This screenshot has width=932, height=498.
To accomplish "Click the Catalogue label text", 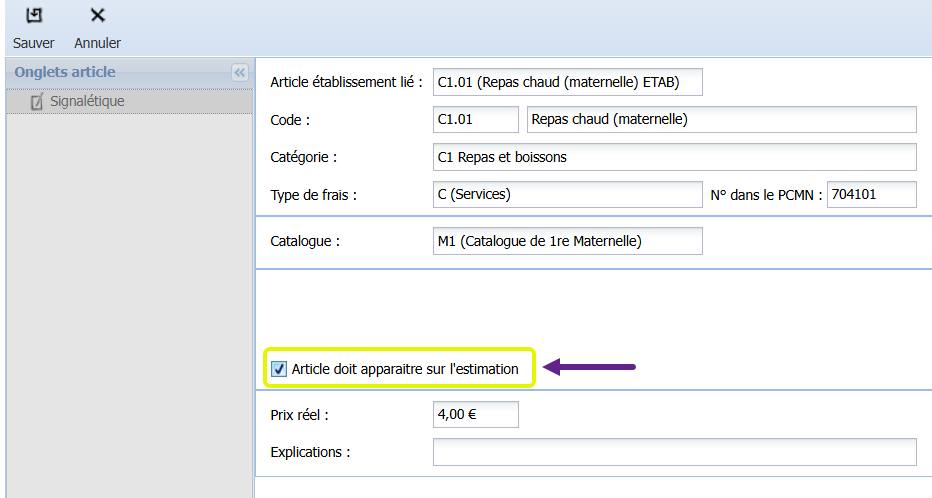I will pyautogui.click(x=305, y=241).
